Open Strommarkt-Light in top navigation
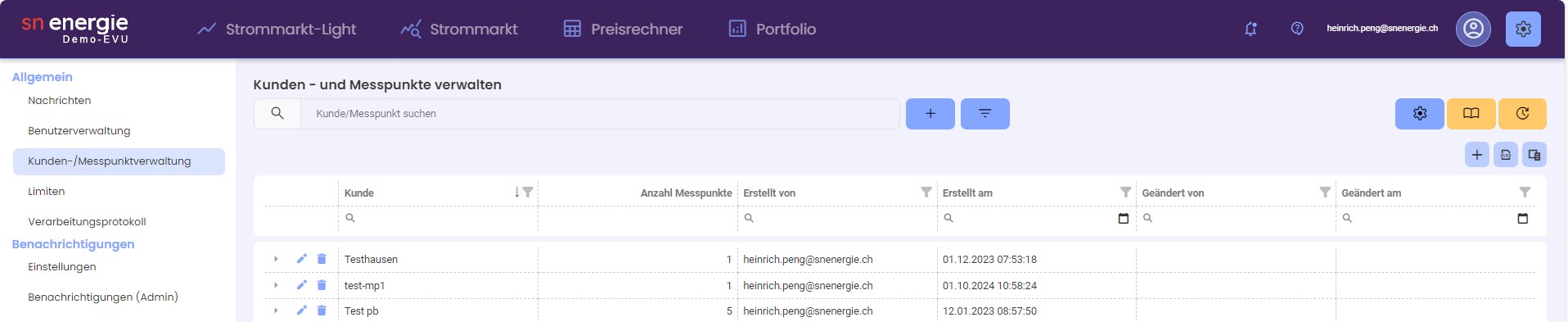 pyautogui.click(x=277, y=29)
